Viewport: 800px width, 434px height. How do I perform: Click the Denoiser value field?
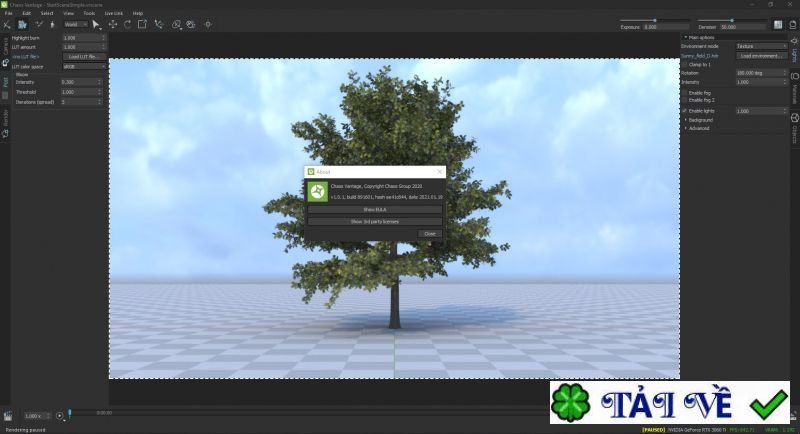(743, 27)
